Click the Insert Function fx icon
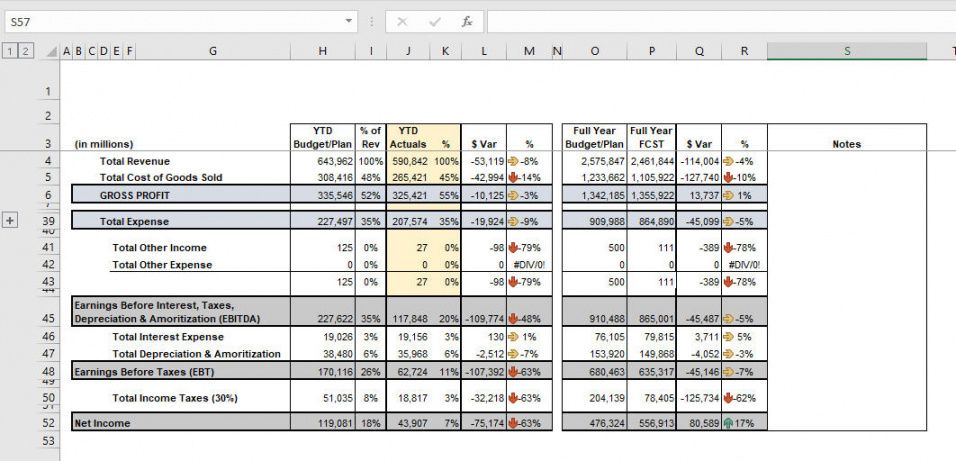Image resolution: width=956 pixels, height=461 pixels. click(x=467, y=22)
